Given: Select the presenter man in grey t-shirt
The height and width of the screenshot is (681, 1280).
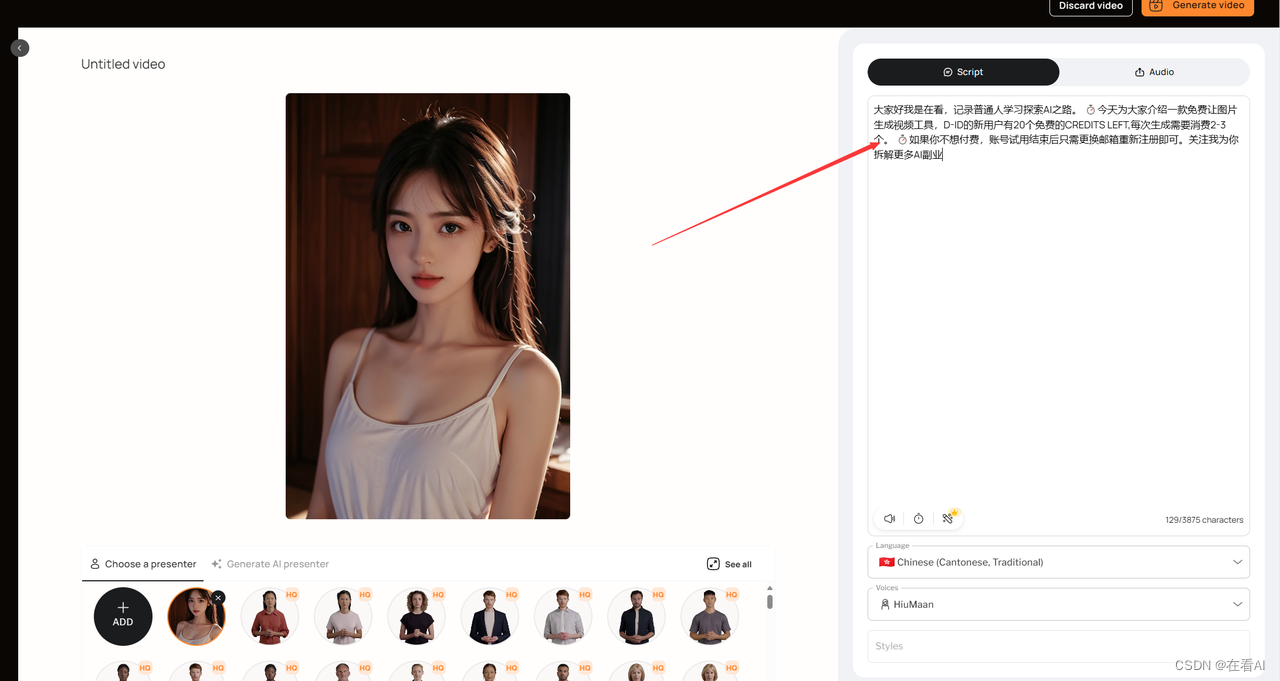Looking at the screenshot, I should point(710,616).
